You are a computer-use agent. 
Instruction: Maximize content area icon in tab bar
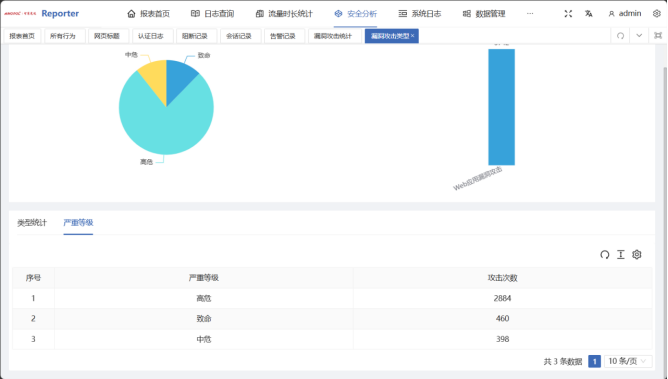point(658,36)
